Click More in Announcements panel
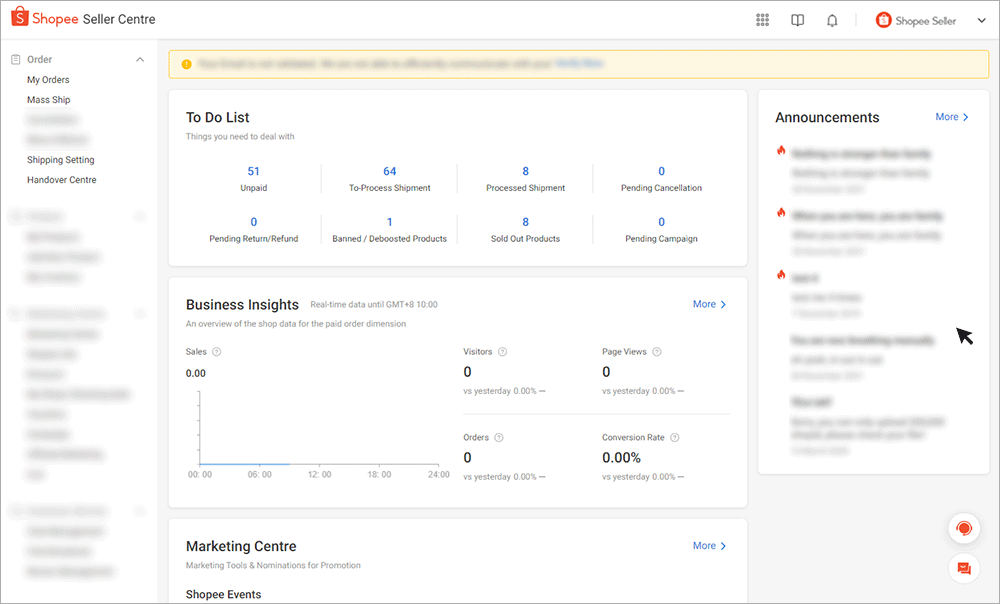Screen dimensions: 1000x604 point(952,117)
